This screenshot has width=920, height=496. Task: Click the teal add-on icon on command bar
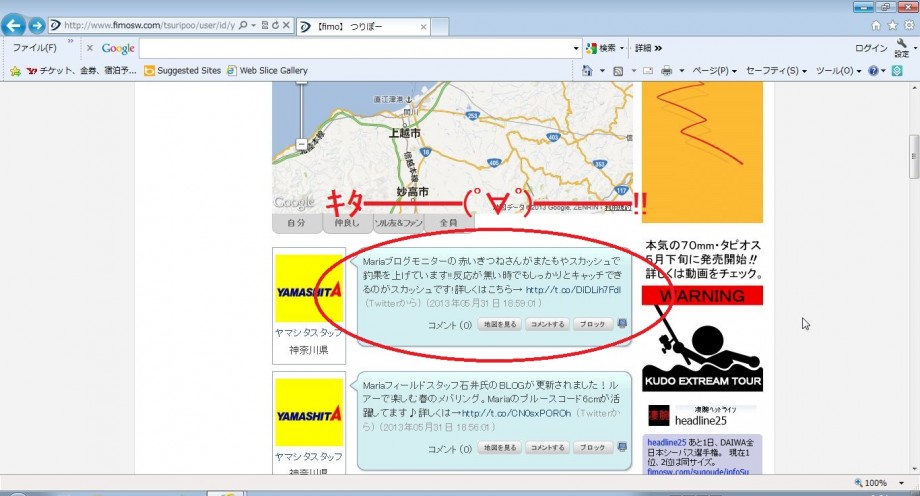tap(897, 70)
